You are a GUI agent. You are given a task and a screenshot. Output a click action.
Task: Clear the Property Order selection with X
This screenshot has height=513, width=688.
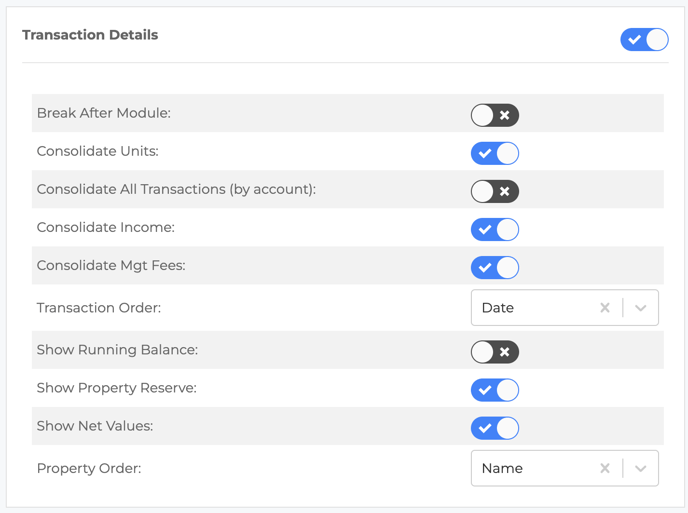[605, 468]
